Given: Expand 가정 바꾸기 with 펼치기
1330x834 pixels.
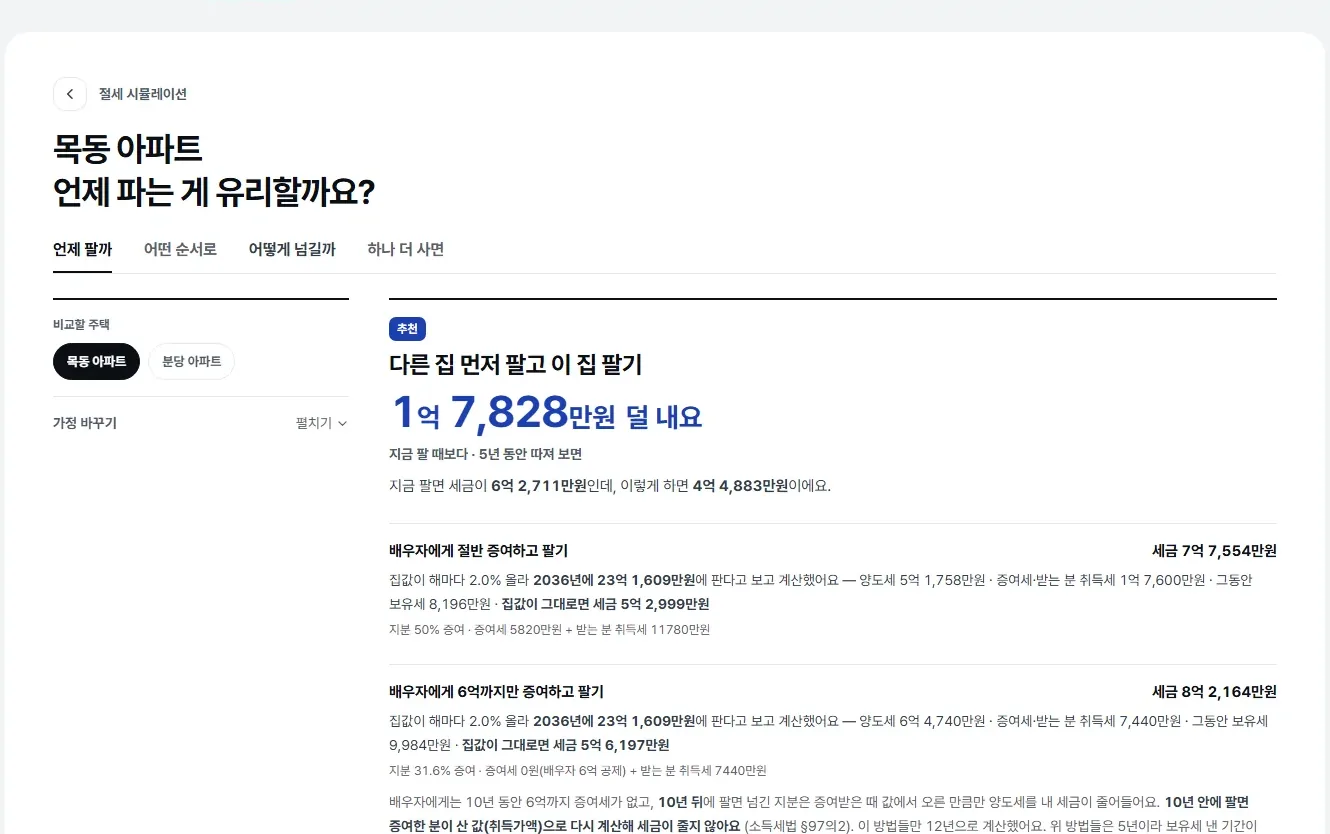Looking at the screenshot, I should 322,423.
